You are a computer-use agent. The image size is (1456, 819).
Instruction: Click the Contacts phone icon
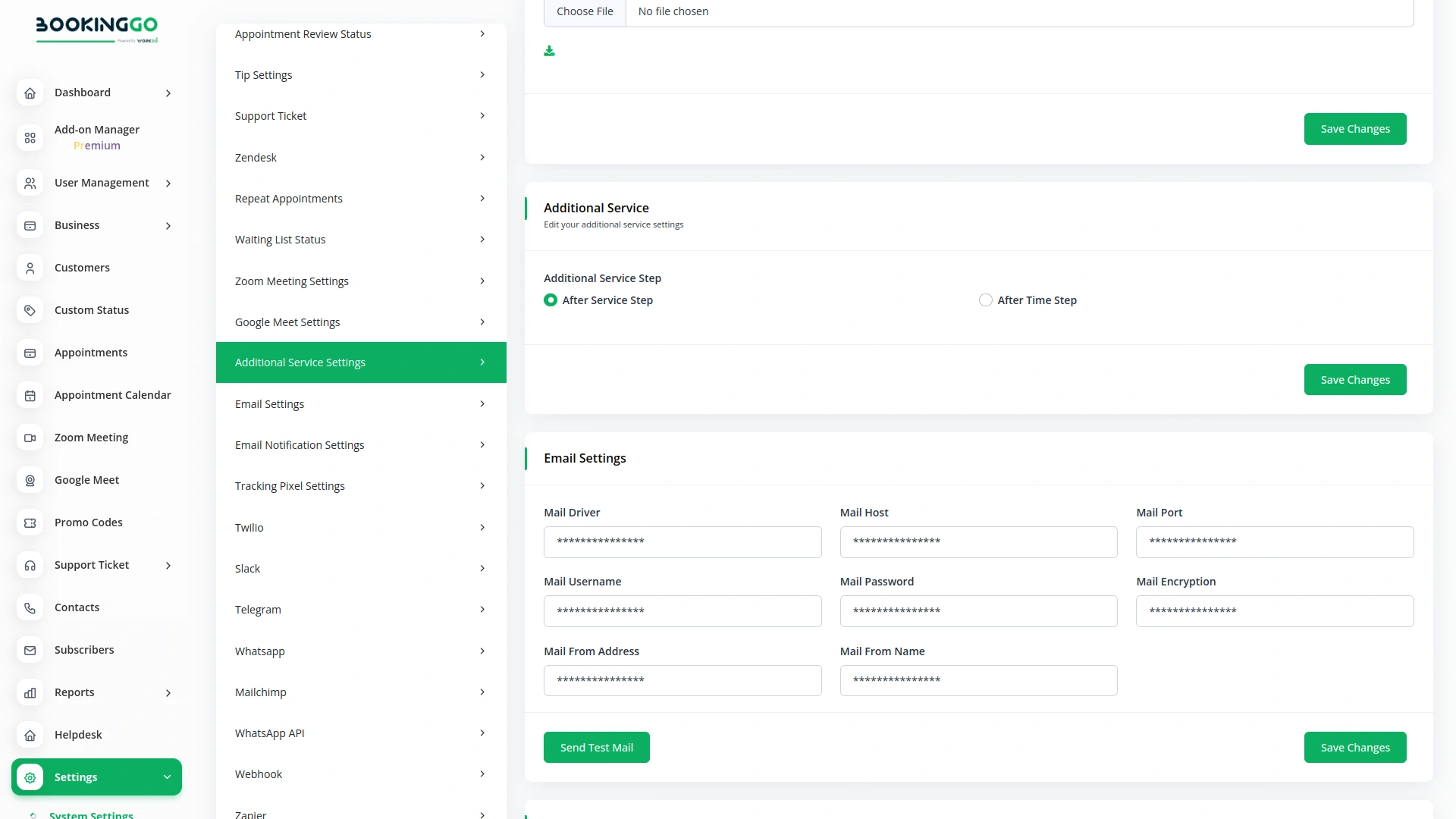[x=30, y=608]
